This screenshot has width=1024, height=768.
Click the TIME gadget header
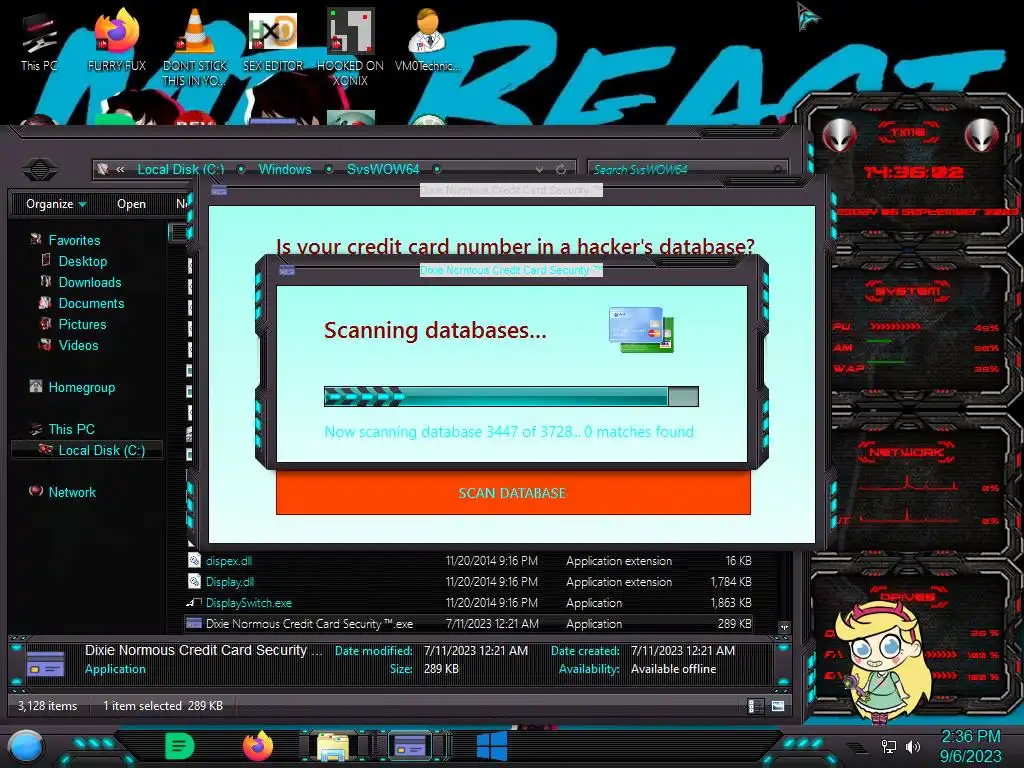[908, 133]
